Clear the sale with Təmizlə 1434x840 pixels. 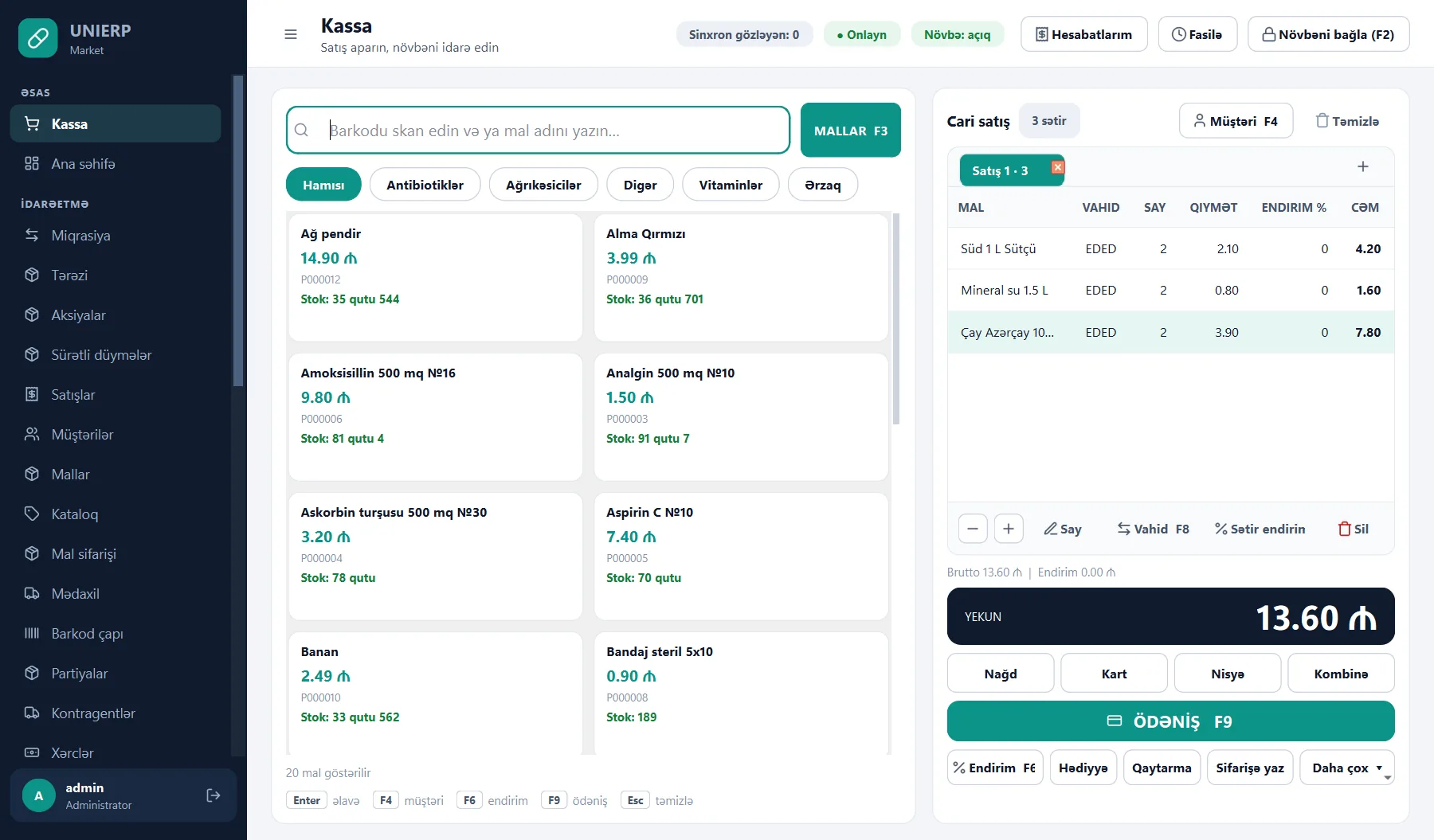(x=1347, y=121)
